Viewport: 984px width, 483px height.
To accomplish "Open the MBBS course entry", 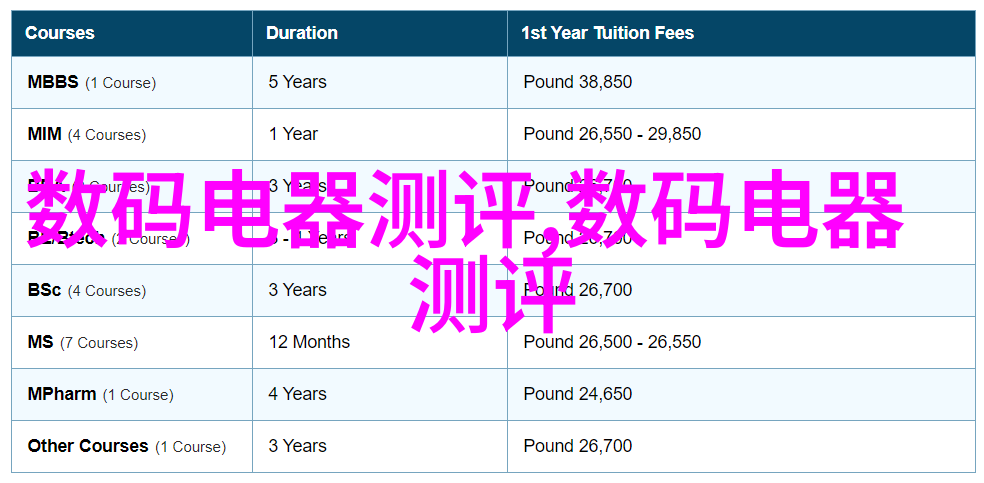I will [x=53, y=82].
